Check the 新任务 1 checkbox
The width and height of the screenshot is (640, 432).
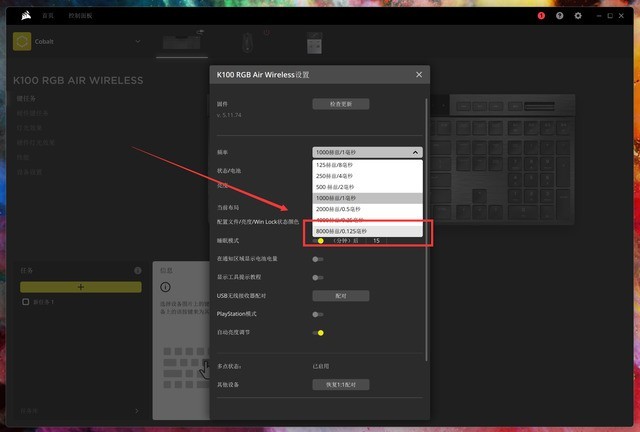25,302
